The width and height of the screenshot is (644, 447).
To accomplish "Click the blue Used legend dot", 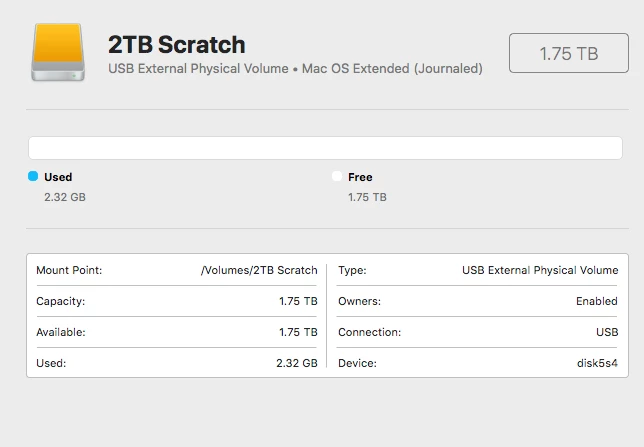I will (x=33, y=176).
